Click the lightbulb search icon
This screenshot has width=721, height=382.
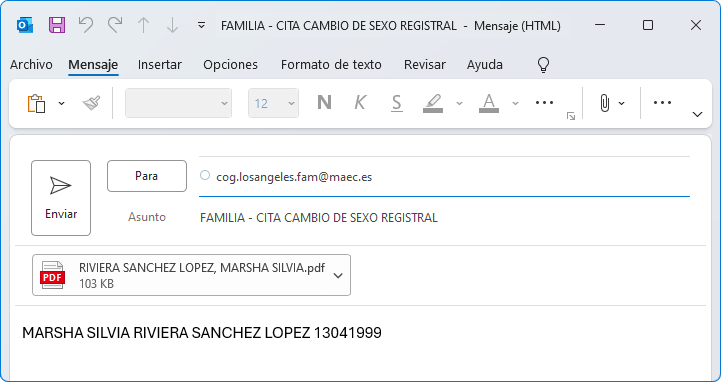coord(544,65)
